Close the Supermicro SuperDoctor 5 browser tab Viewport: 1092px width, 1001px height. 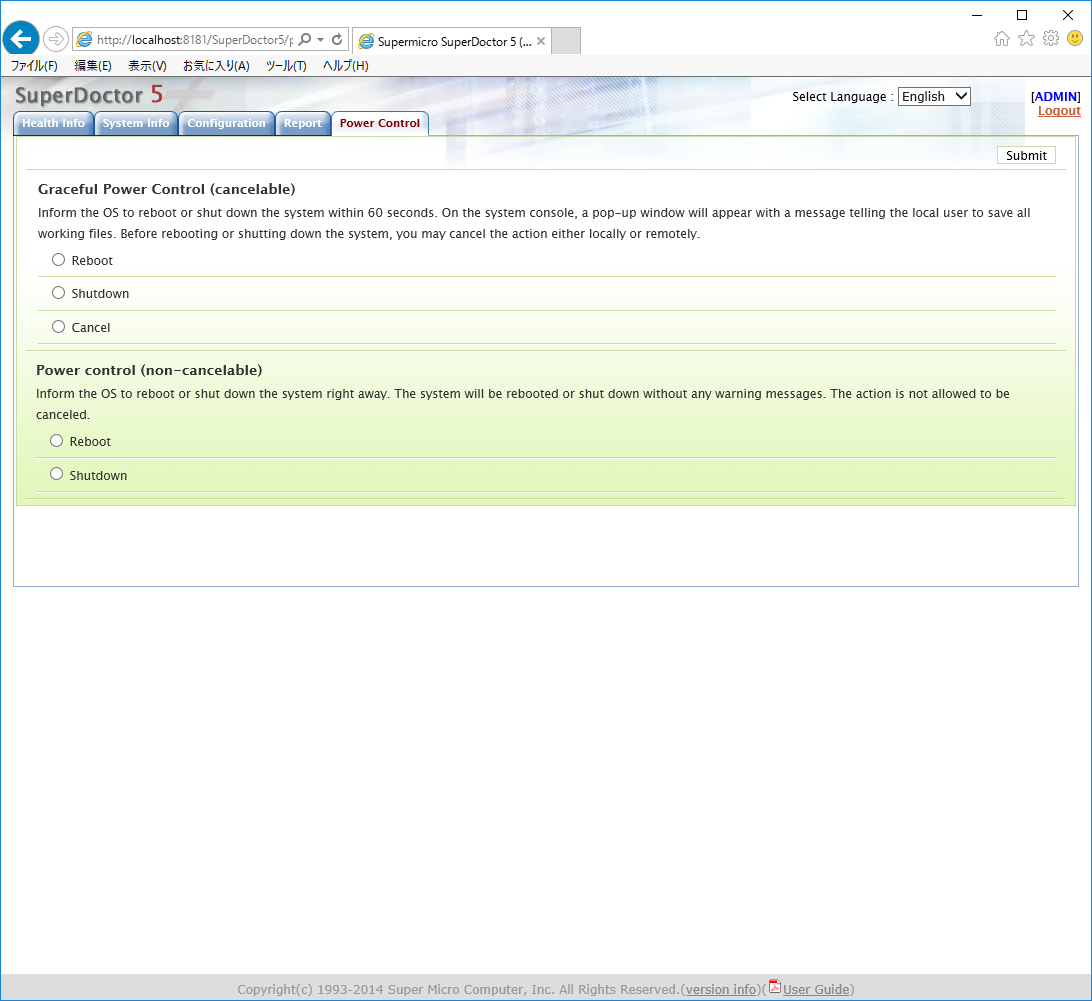(x=541, y=41)
